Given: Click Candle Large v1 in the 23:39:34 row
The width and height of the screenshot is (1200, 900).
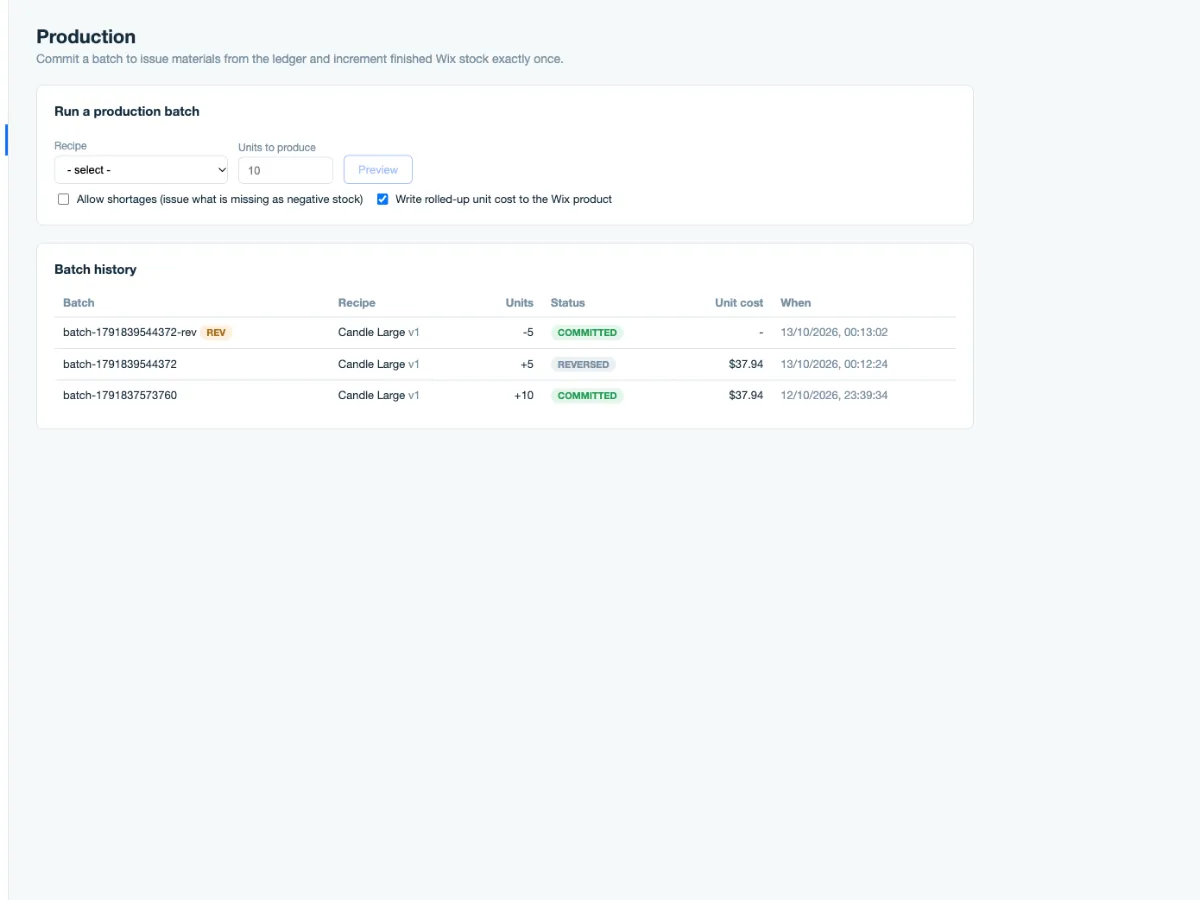Looking at the screenshot, I should coord(379,395).
